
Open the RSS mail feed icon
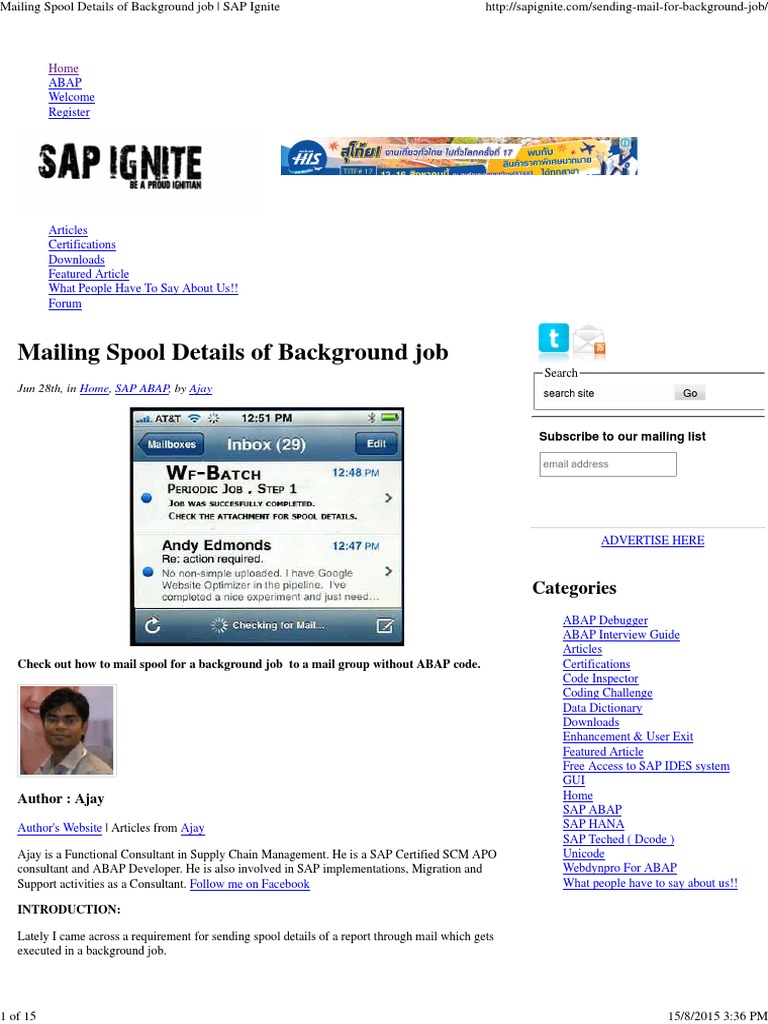click(x=589, y=342)
